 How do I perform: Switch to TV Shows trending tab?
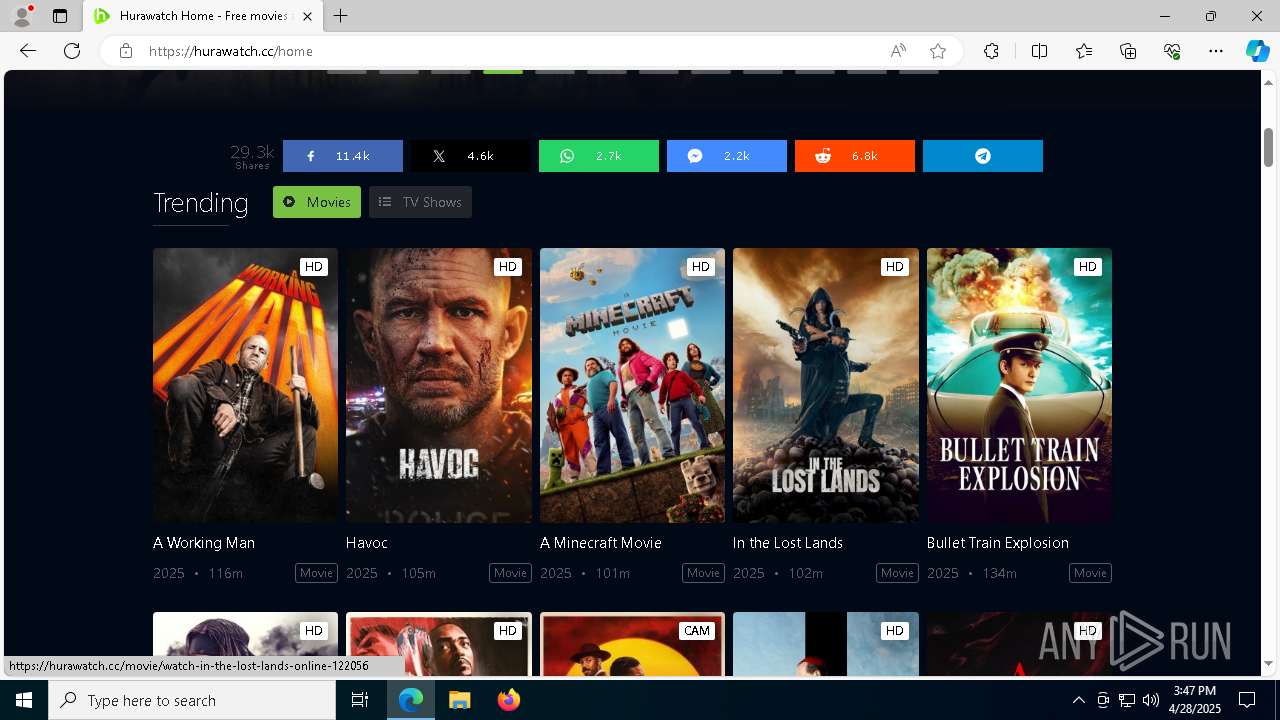click(420, 202)
